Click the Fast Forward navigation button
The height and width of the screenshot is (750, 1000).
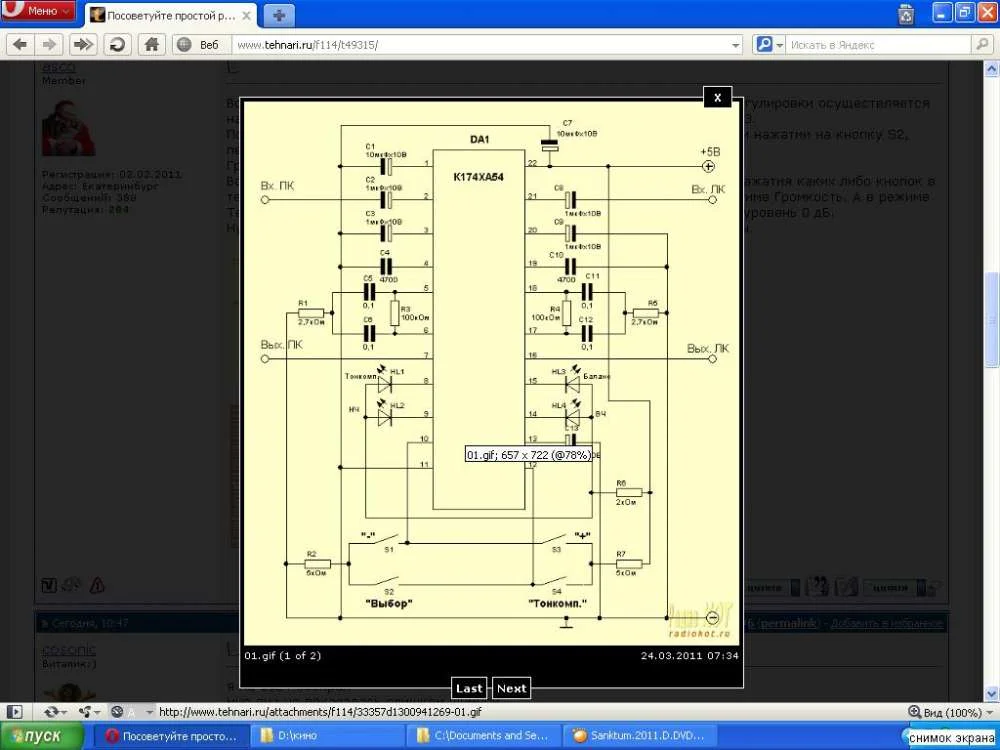(x=83, y=44)
